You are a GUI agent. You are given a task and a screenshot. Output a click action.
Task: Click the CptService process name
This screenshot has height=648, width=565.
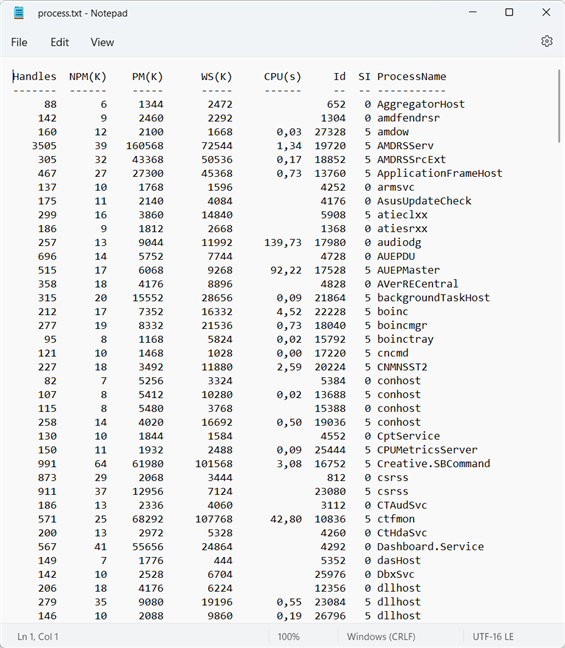click(408, 436)
